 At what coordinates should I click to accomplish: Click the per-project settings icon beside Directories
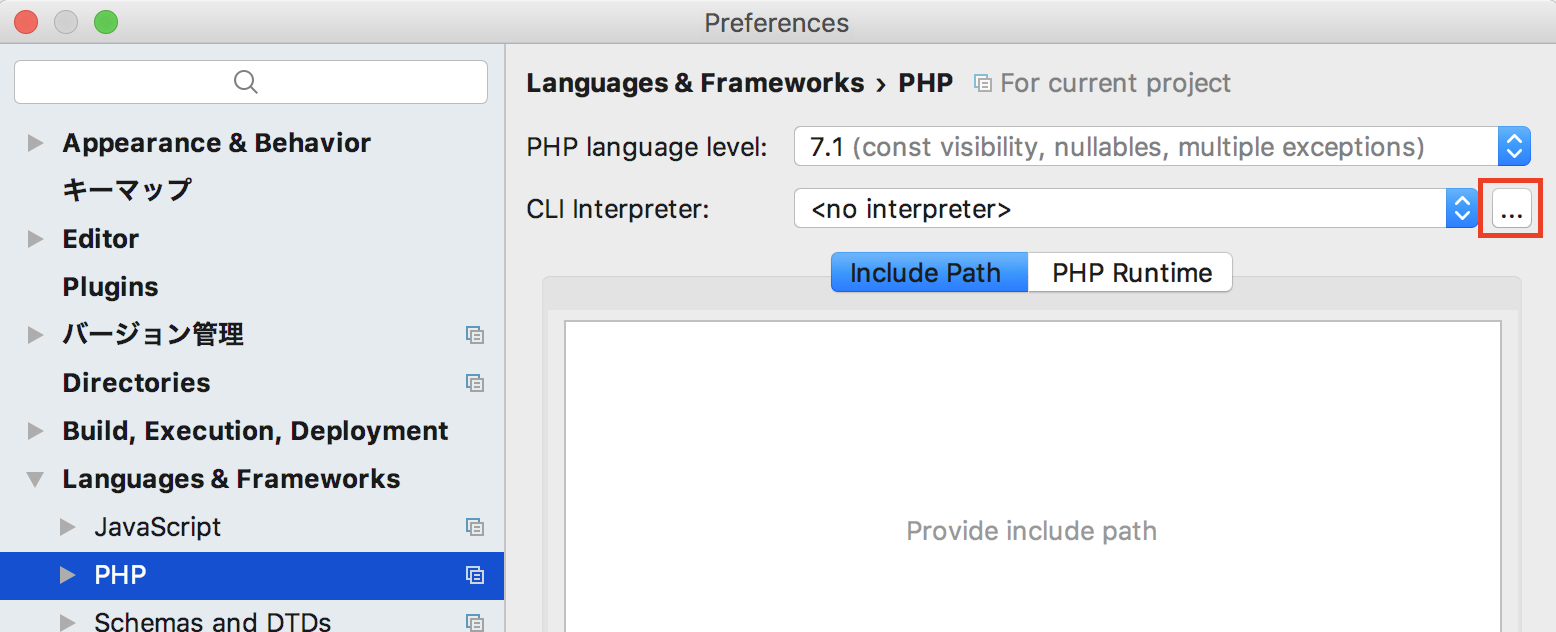point(476,383)
